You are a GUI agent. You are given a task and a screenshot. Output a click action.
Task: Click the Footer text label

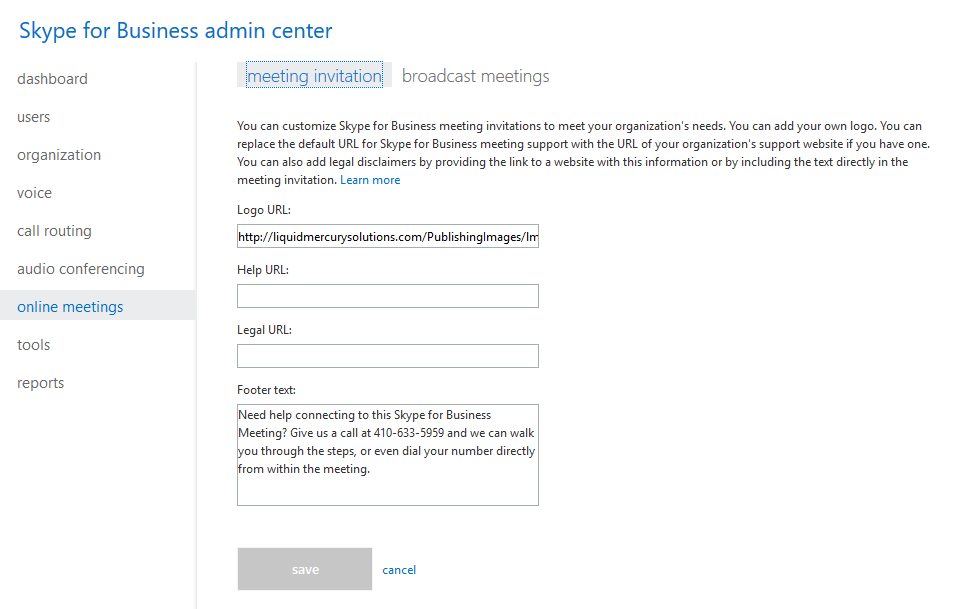click(x=266, y=390)
